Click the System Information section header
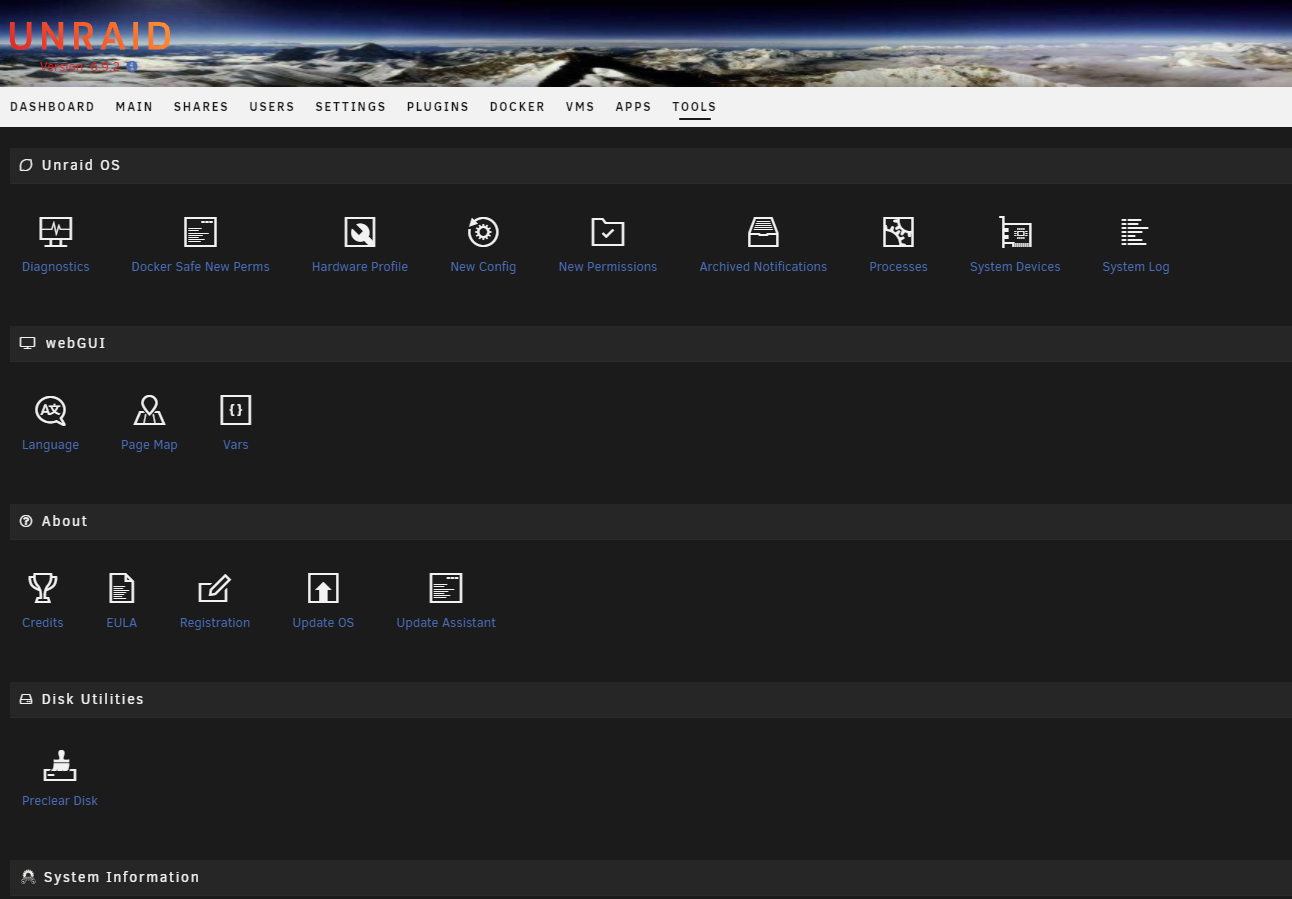The width and height of the screenshot is (1292, 899). pos(651,877)
